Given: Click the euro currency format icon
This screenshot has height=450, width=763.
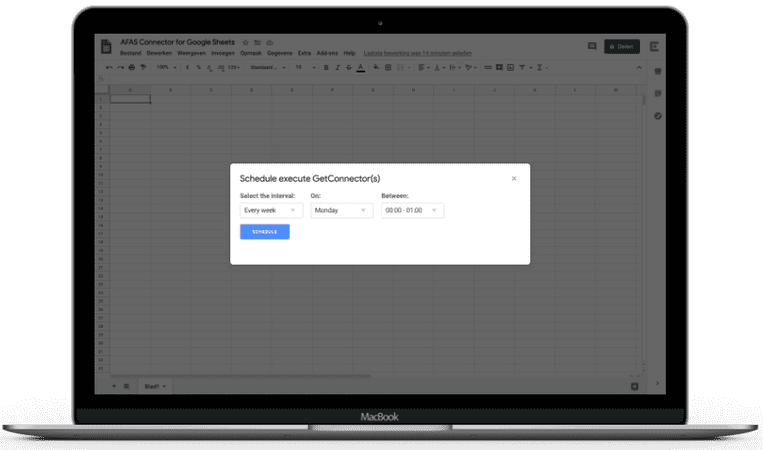Looking at the screenshot, I should click(187, 68).
